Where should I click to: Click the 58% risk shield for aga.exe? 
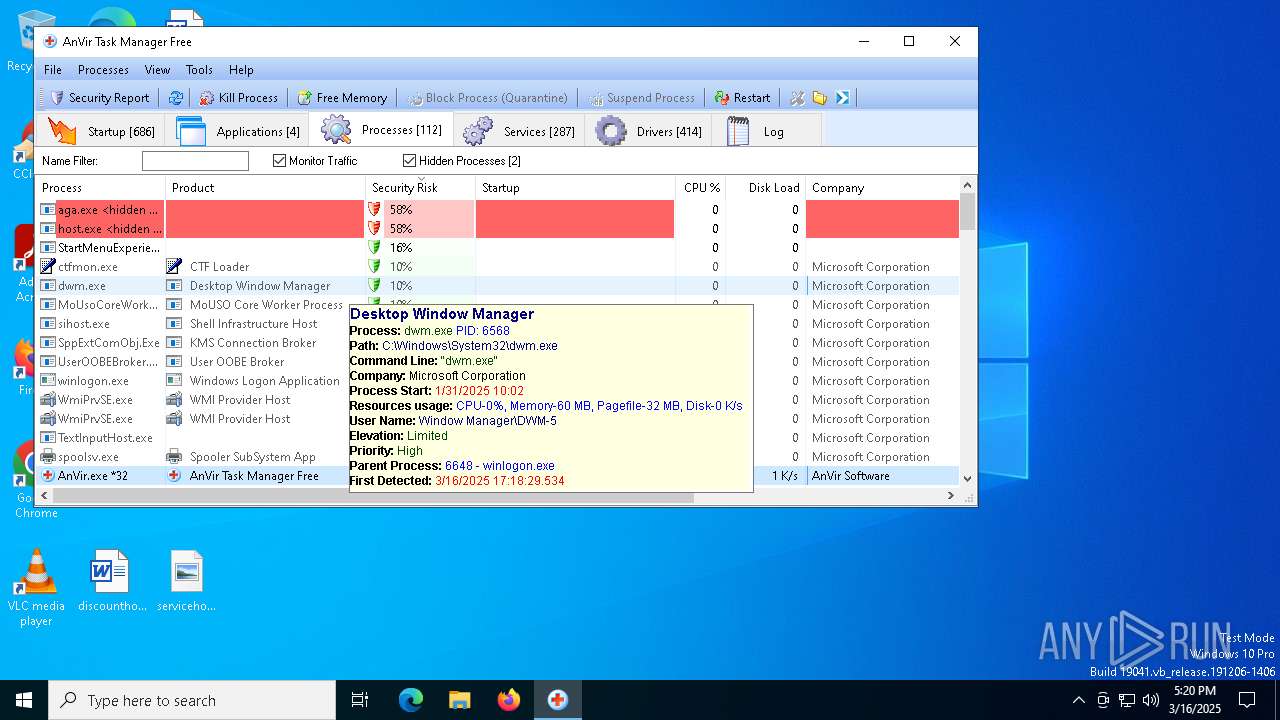coord(374,210)
